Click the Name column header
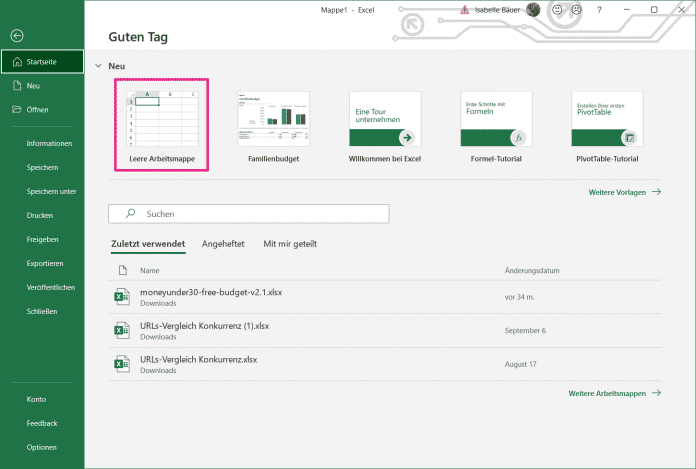 (x=150, y=270)
